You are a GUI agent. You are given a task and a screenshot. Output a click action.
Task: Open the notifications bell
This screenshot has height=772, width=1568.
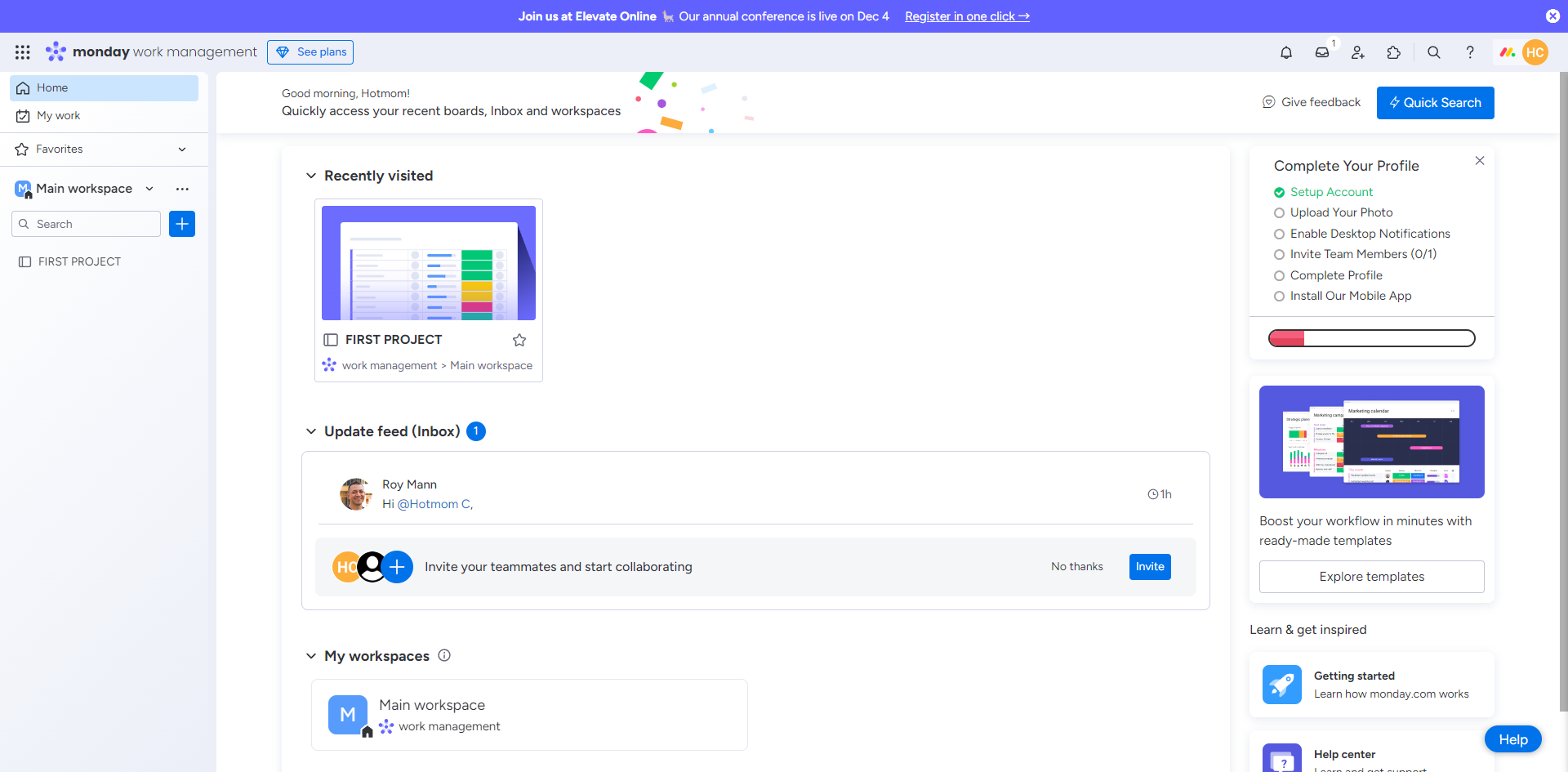pyautogui.click(x=1286, y=52)
